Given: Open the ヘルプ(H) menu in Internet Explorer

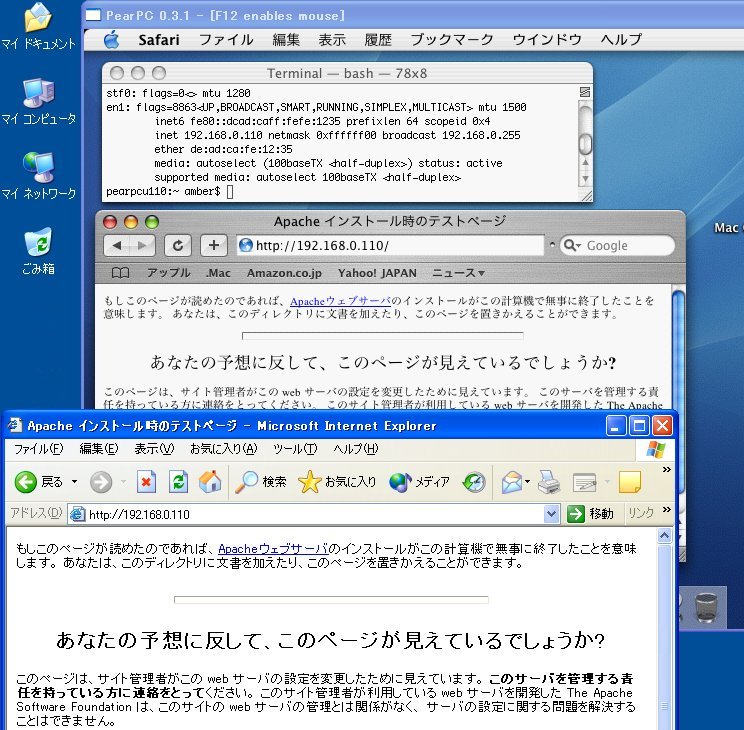Looking at the screenshot, I should click(x=355, y=449).
